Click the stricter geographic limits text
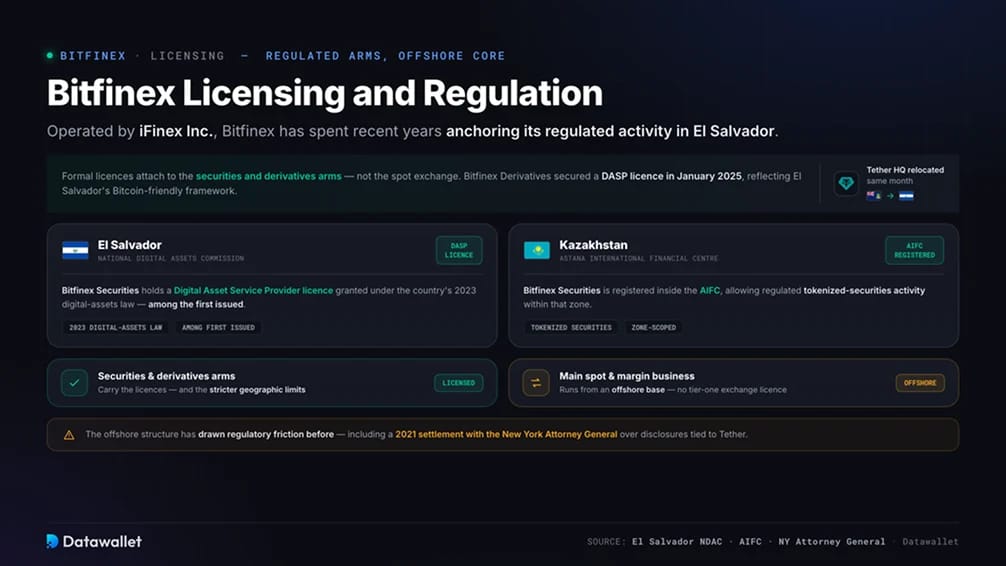This screenshot has width=1006, height=566. coord(257,390)
